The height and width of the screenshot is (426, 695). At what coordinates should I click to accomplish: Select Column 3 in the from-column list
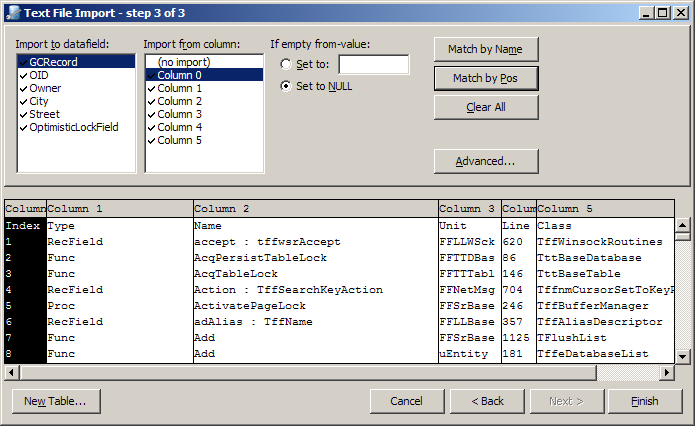[x=179, y=114]
